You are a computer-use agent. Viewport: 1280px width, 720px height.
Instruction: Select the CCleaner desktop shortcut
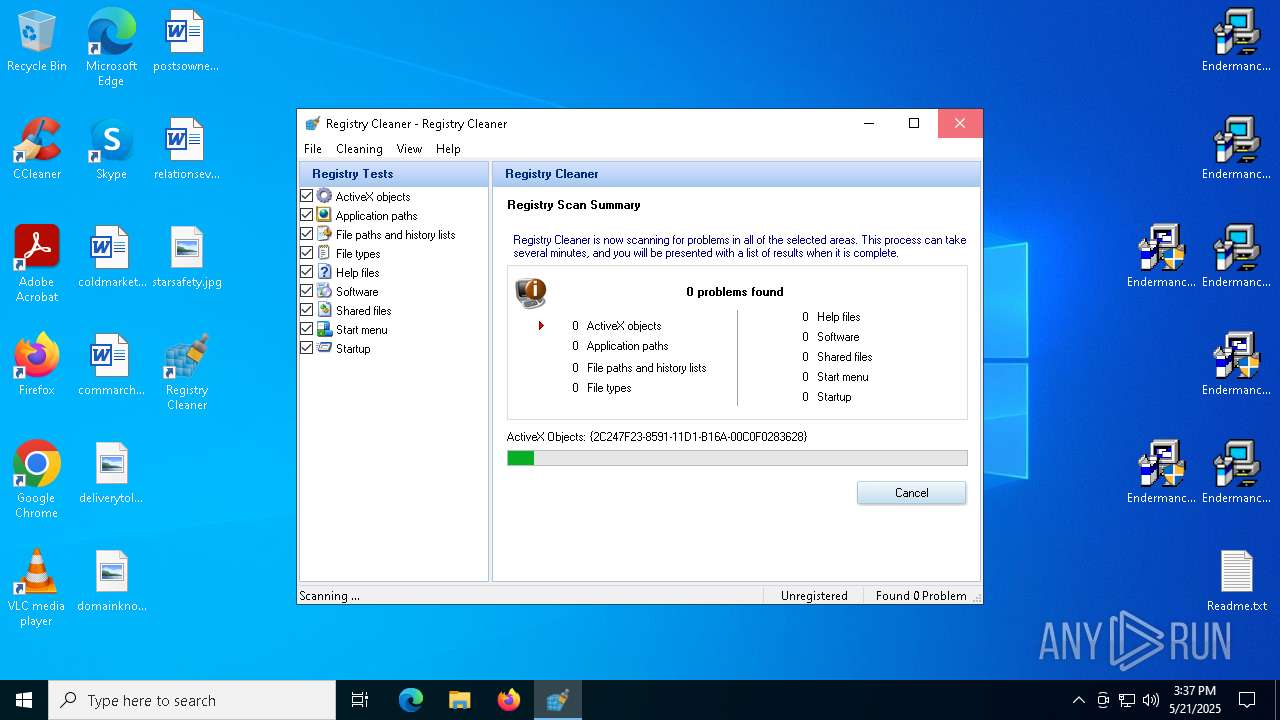pyautogui.click(x=37, y=149)
